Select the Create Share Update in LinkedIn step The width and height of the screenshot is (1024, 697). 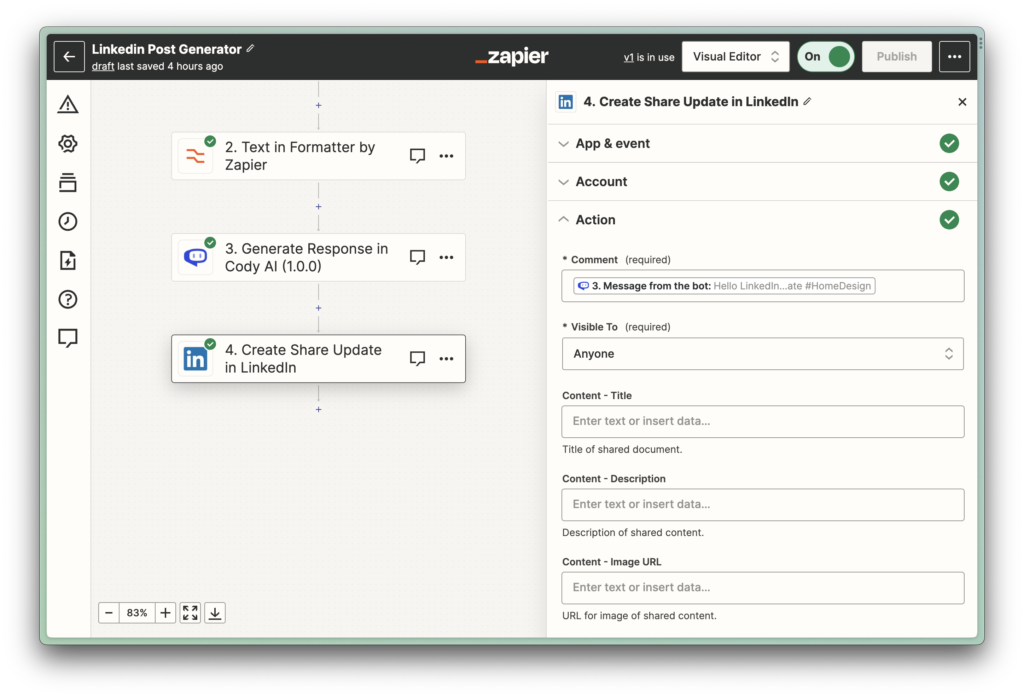click(x=319, y=359)
